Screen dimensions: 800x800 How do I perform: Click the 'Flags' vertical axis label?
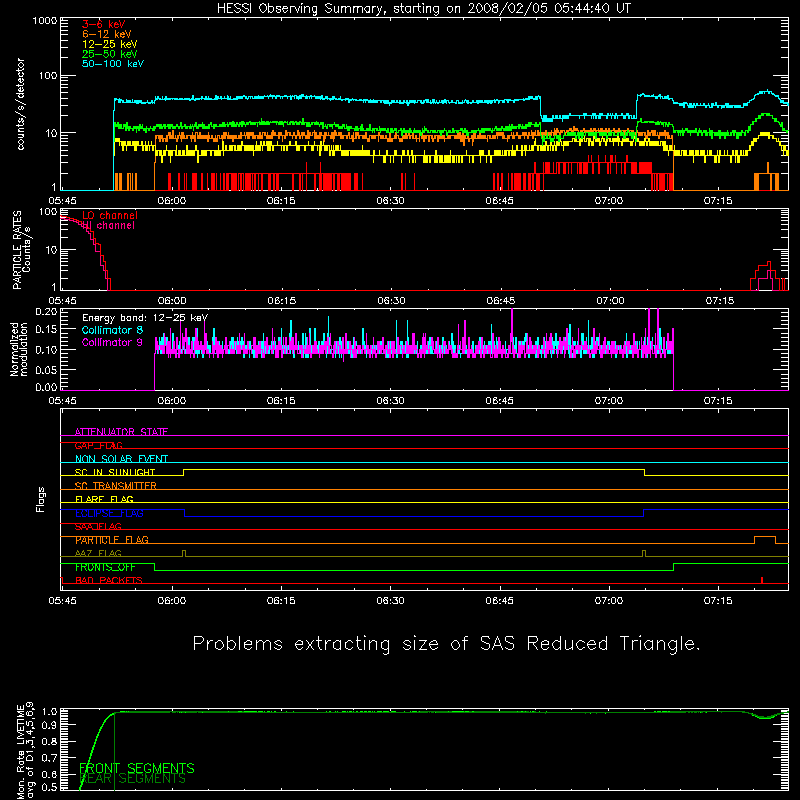(41, 499)
